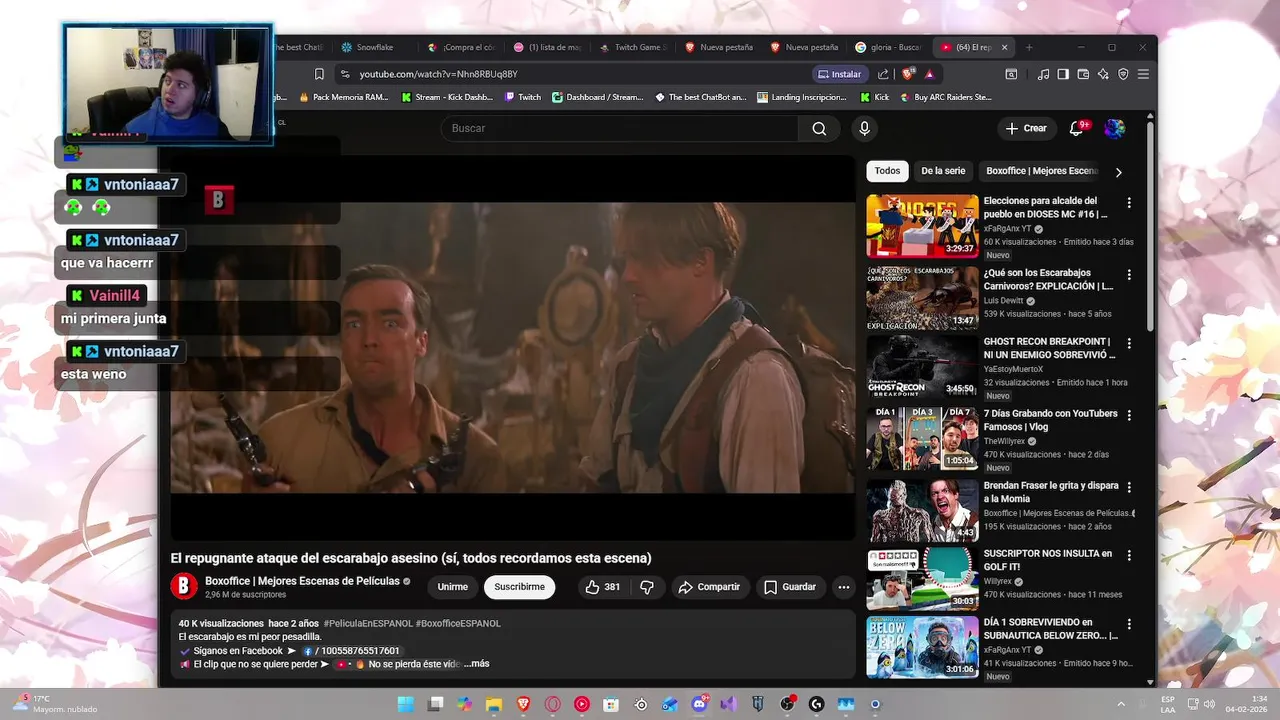Click the Guardar button
Screen dimensions: 1280x720
pos(790,587)
